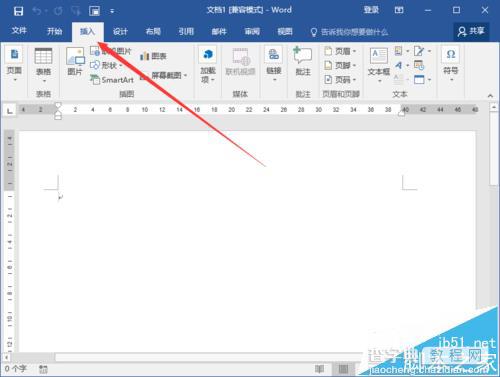Switch to the 邮件 tab
500x377 pixels.
tap(219, 32)
